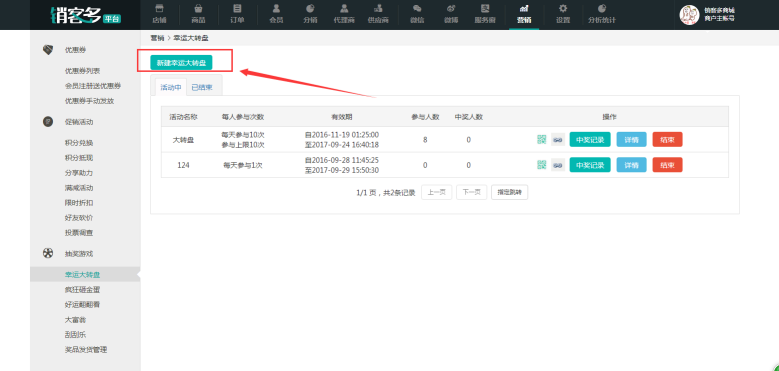Open the 会员 members icon

276,8
